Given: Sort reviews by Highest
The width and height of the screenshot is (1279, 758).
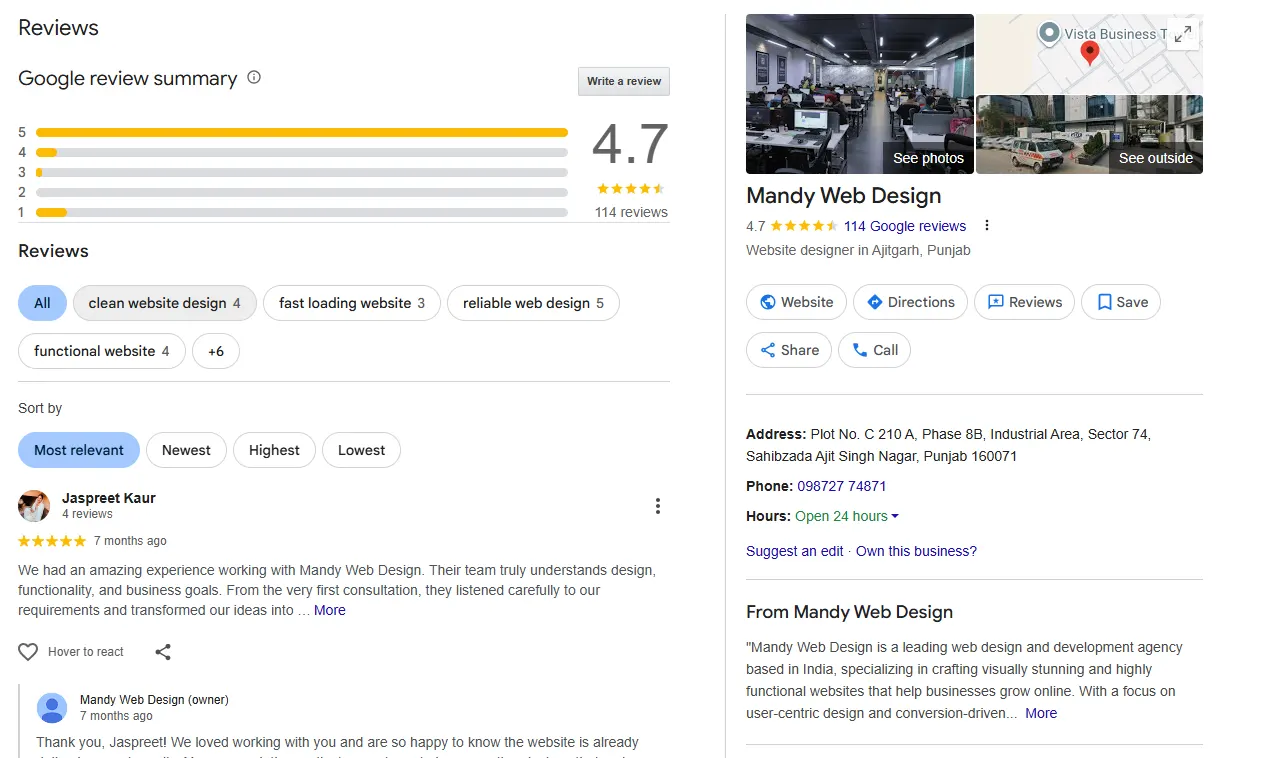Looking at the screenshot, I should tap(274, 450).
